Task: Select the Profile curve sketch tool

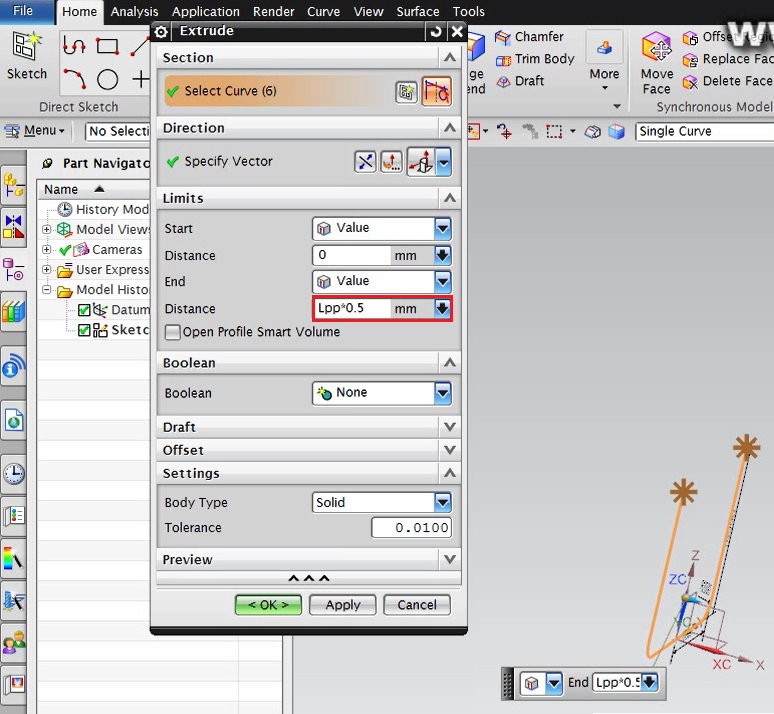Action: pos(74,46)
